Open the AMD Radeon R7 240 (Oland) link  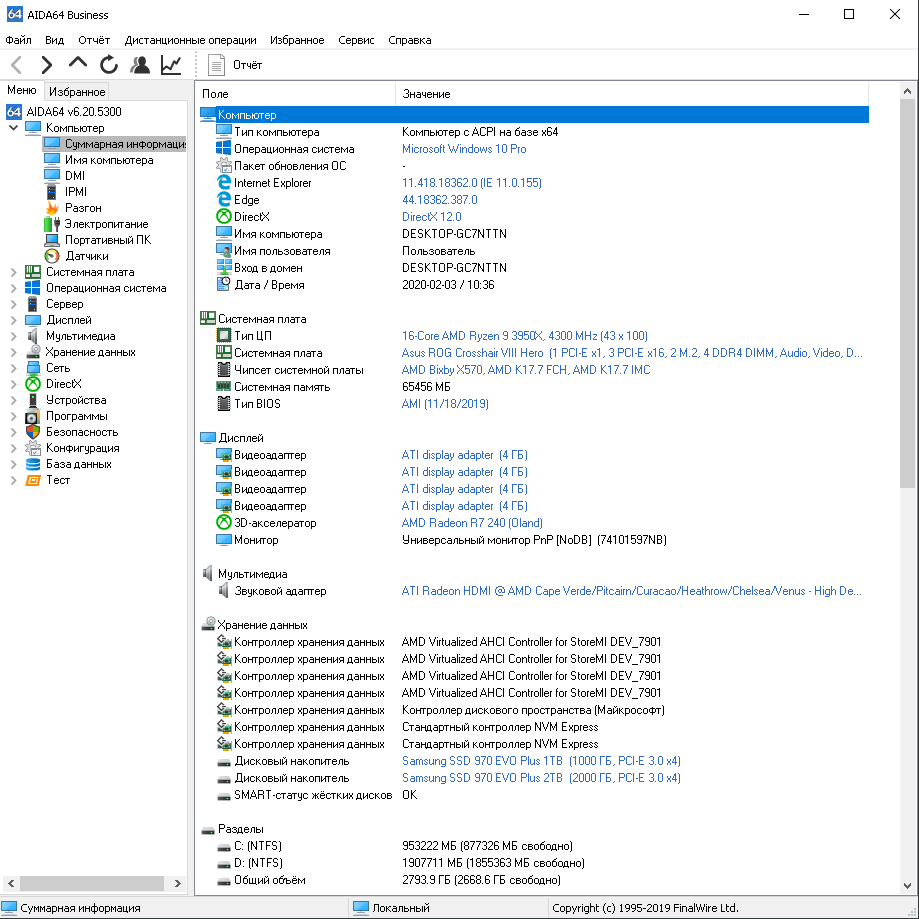pos(472,523)
